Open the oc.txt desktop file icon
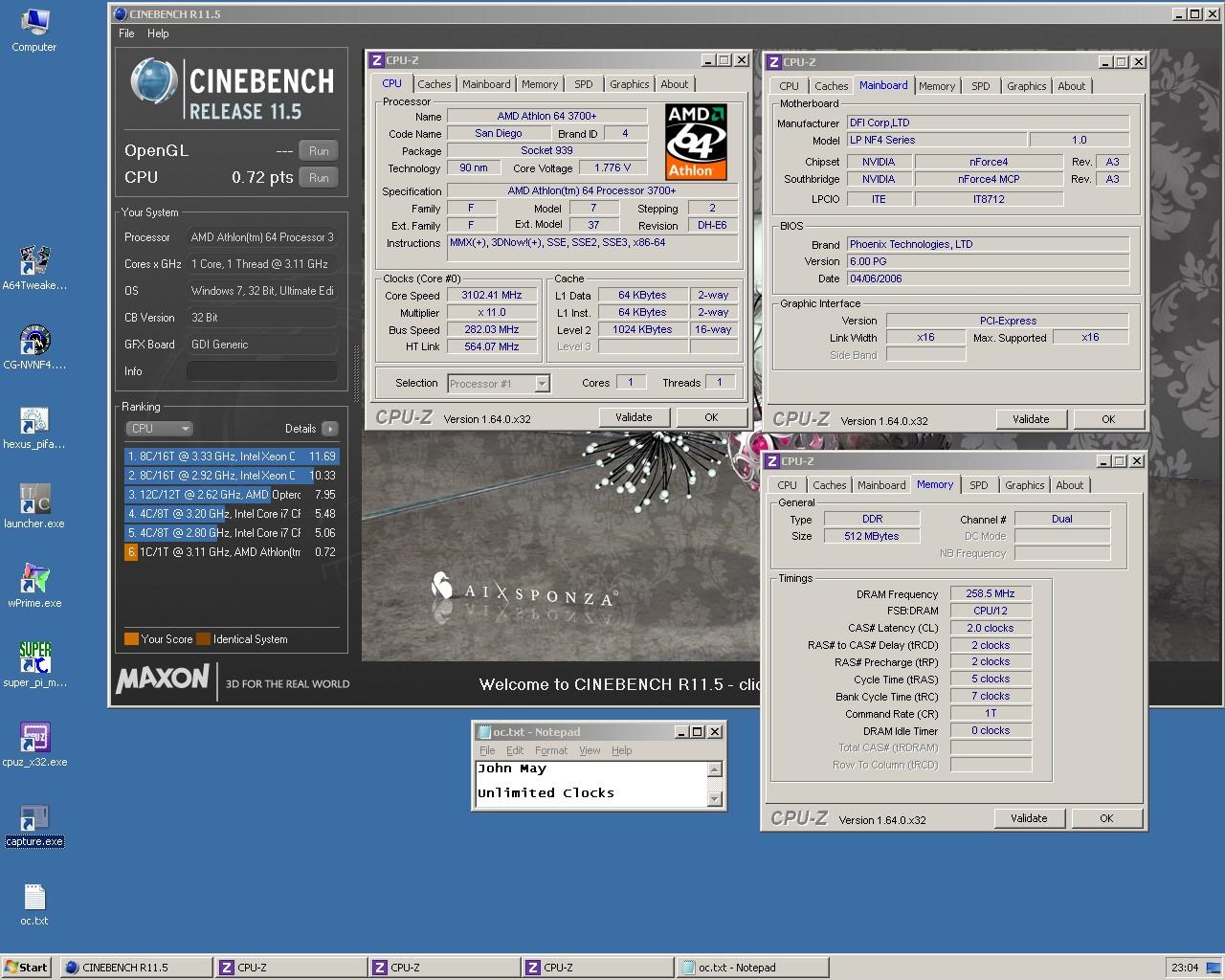1225x980 pixels. pos(34,903)
